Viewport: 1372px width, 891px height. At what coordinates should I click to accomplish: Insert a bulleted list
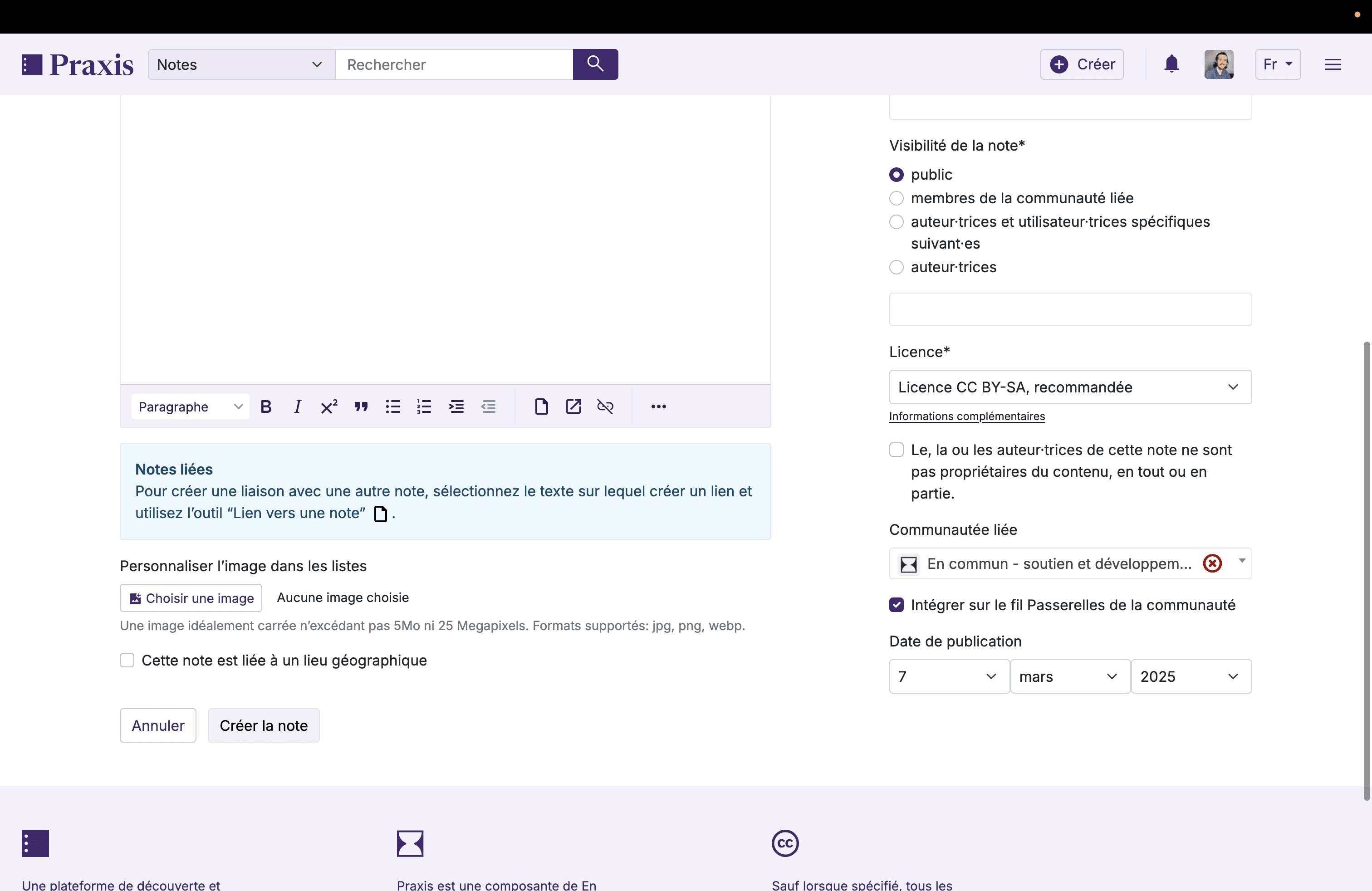point(393,406)
